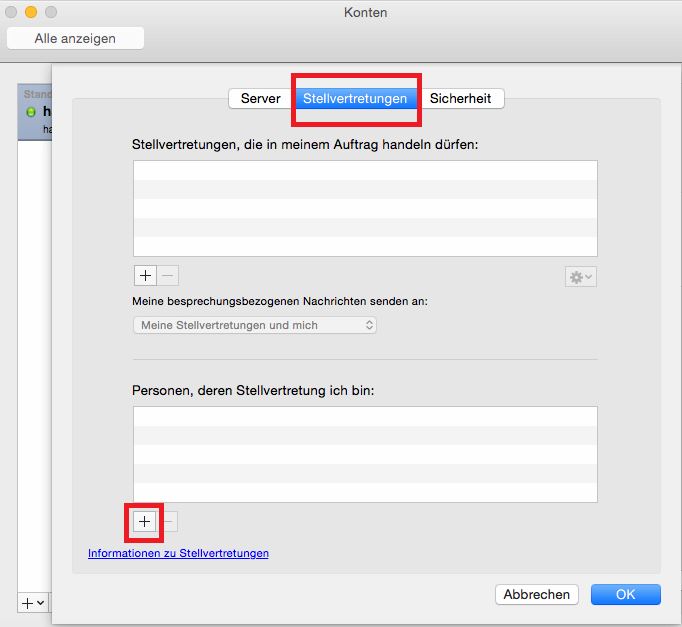The height and width of the screenshot is (627, 682).
Task: Click the gray zoom button in title bar
Action: [x=50, y=13]
